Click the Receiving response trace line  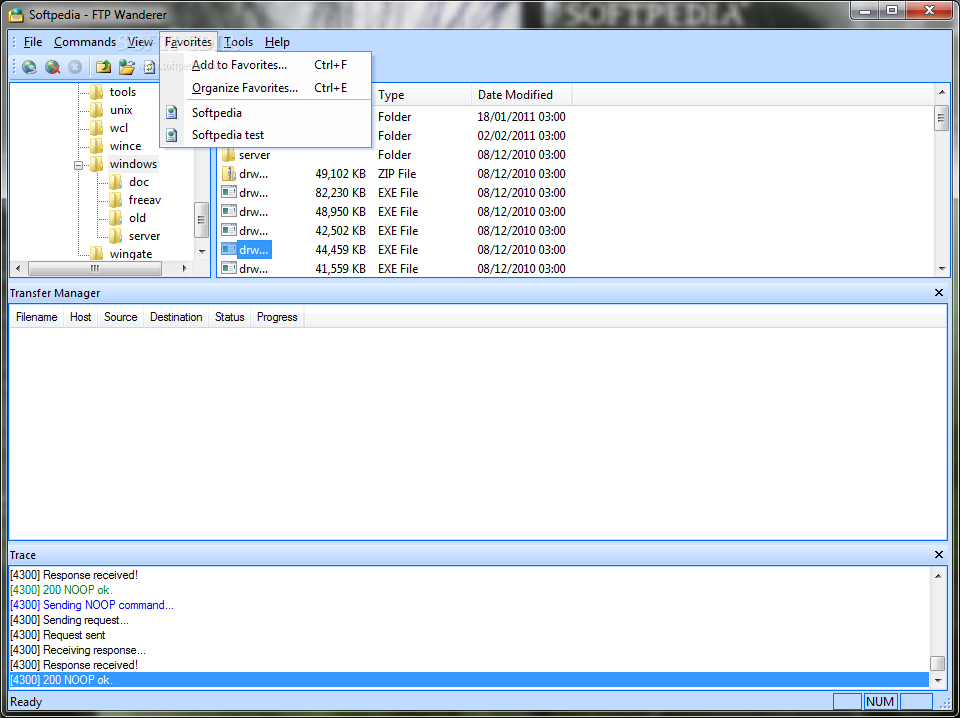pos(78,650)
